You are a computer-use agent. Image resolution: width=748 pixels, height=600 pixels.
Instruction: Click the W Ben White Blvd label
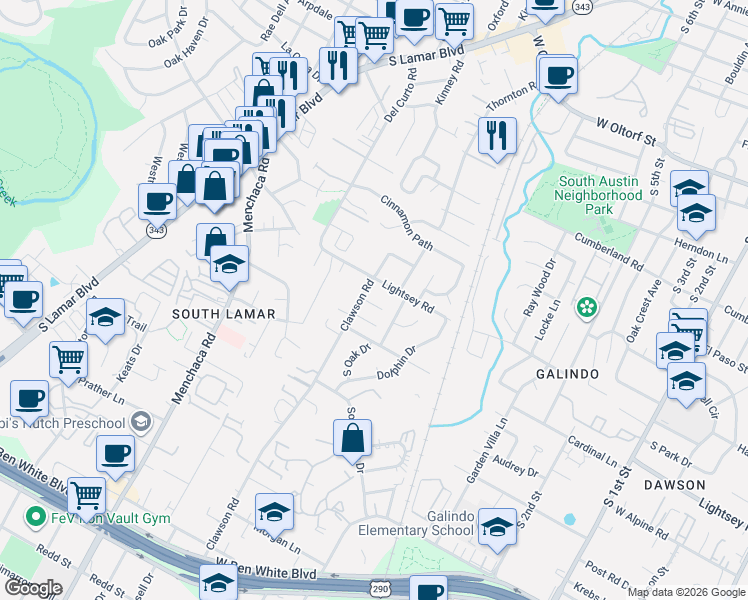(266, 568)
